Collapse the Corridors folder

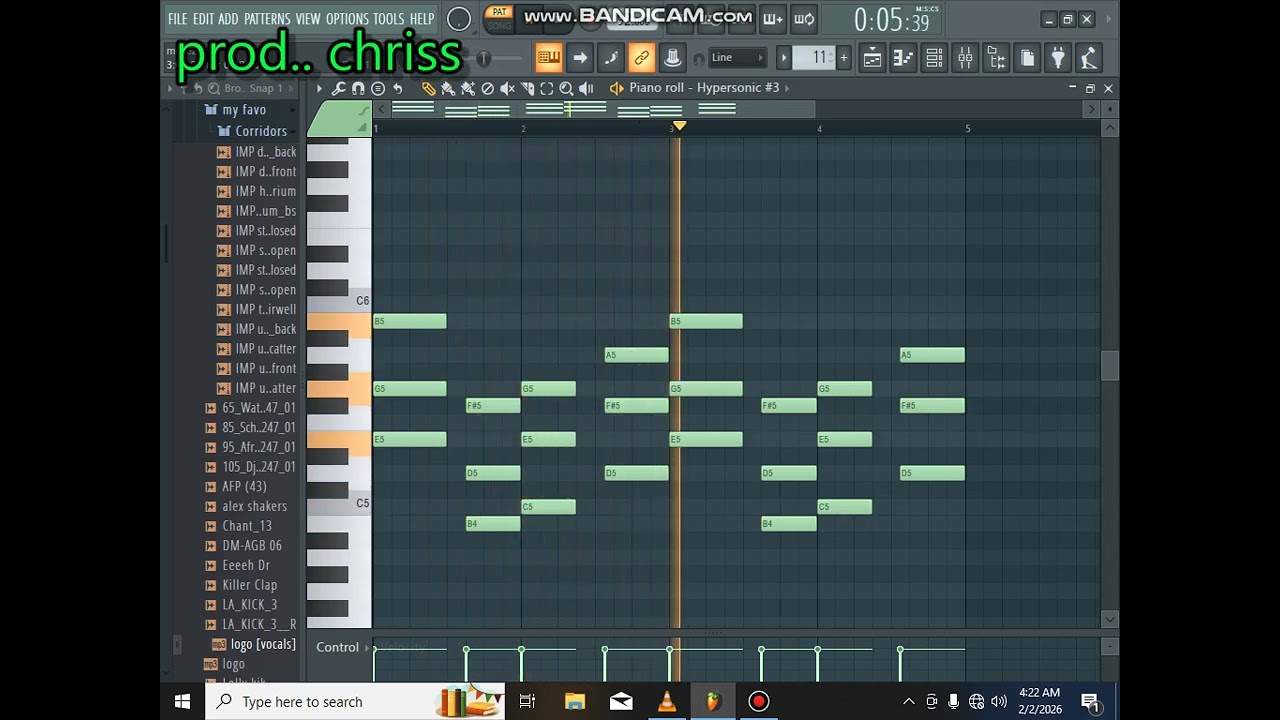pos(260,131)
